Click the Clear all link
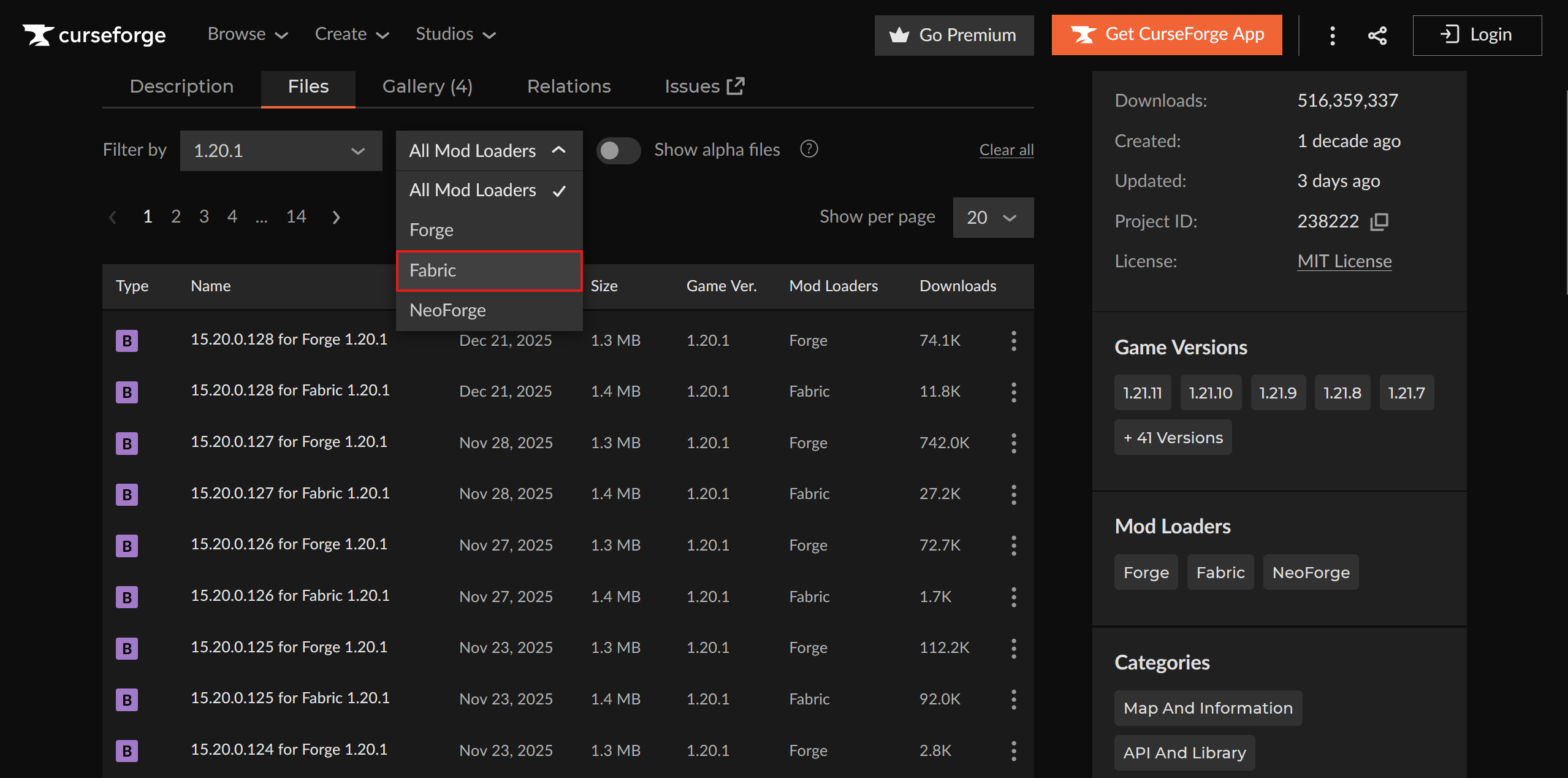 tap(1006, 150)
